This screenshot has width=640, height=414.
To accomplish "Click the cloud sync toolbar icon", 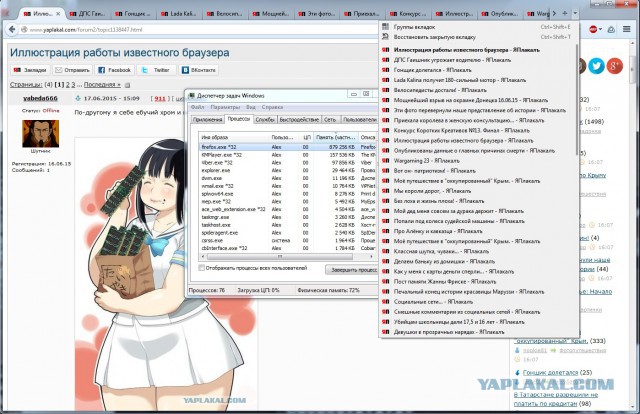I will pyautogui.click(x=611, y=29).
